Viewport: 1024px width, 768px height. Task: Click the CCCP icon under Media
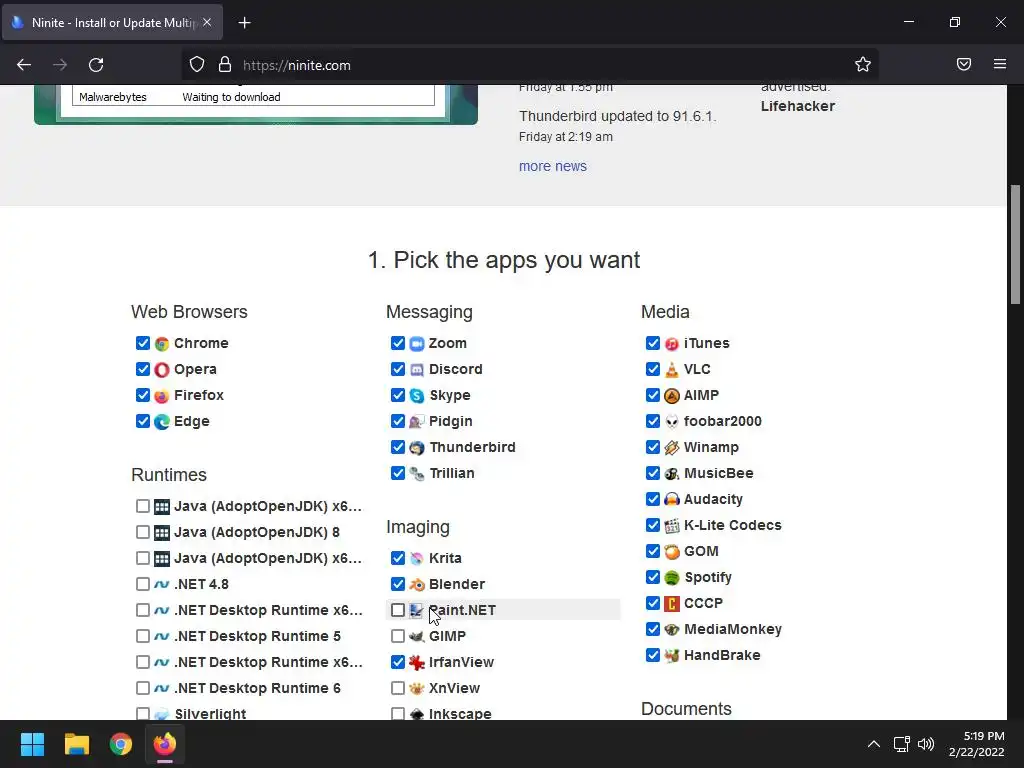click(672, 604)
